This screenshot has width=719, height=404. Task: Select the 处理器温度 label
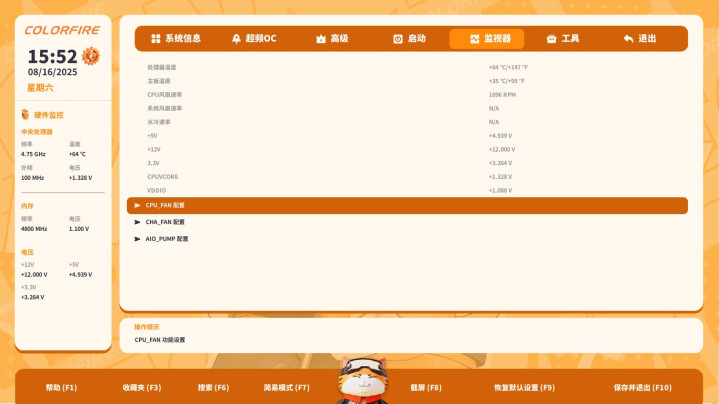pos(161,67)
